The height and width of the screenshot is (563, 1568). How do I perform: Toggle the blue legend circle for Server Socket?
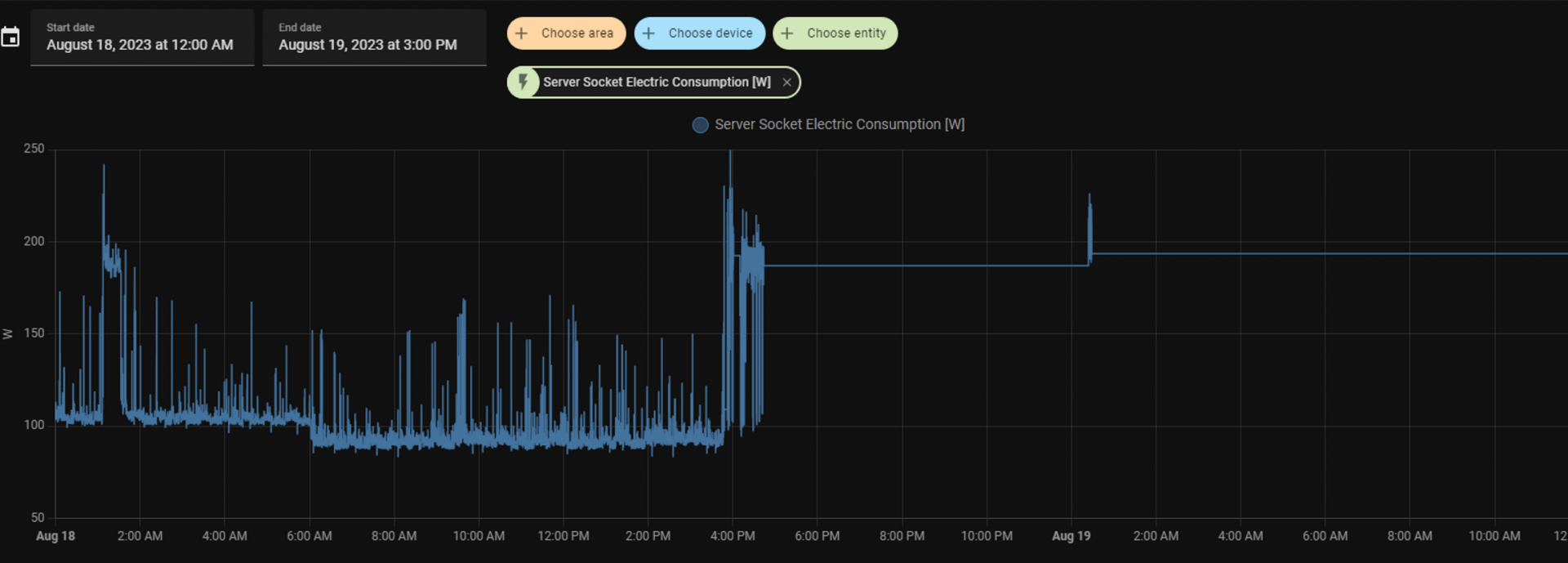pos(700,125)
